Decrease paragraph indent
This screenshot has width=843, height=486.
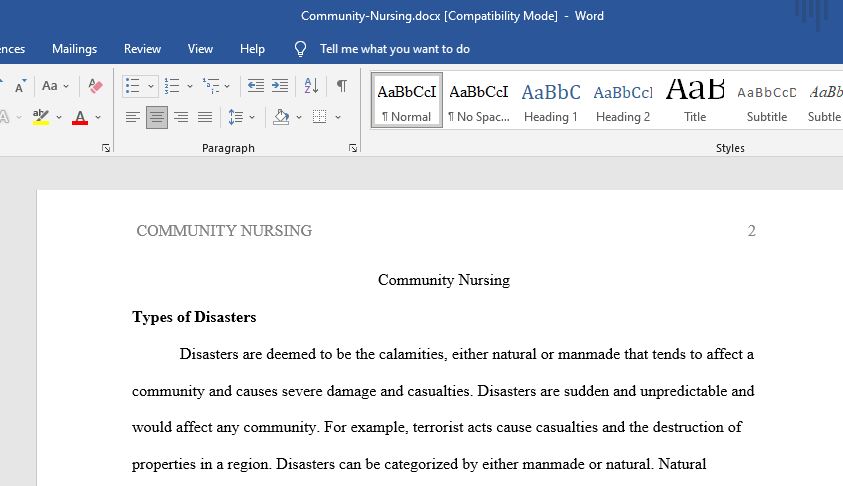coord(255,86)
